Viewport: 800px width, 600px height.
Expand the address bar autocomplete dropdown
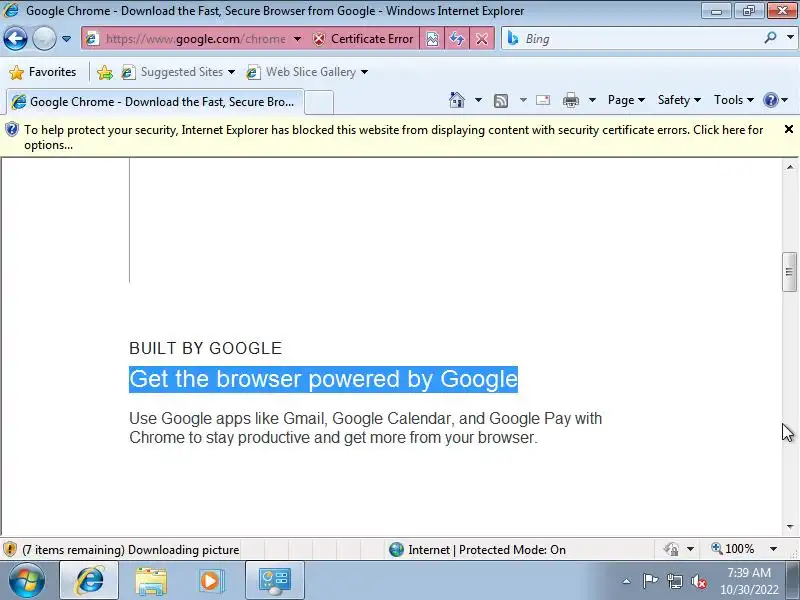297,39
